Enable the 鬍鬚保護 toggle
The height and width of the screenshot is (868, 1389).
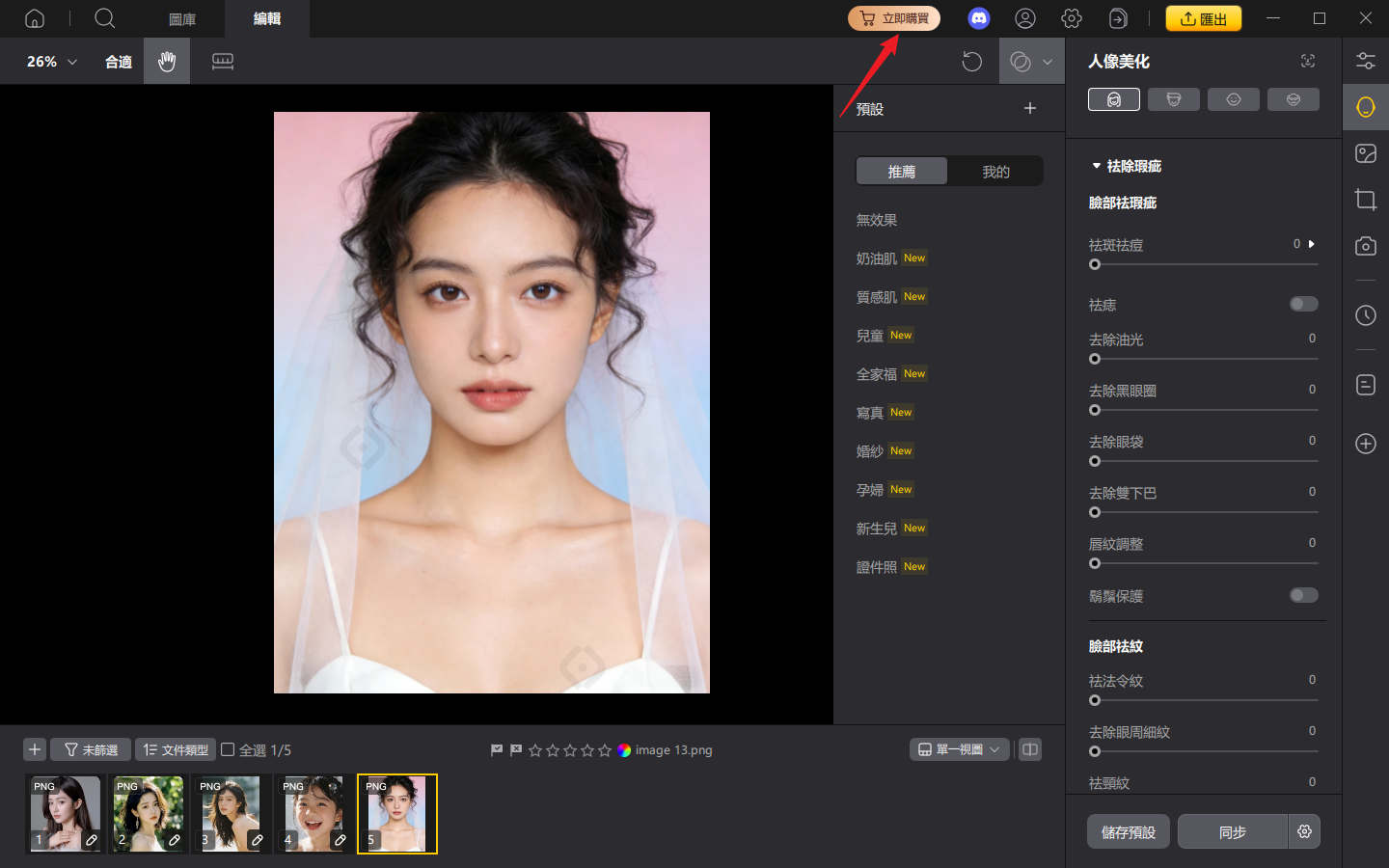point(1303,596)
